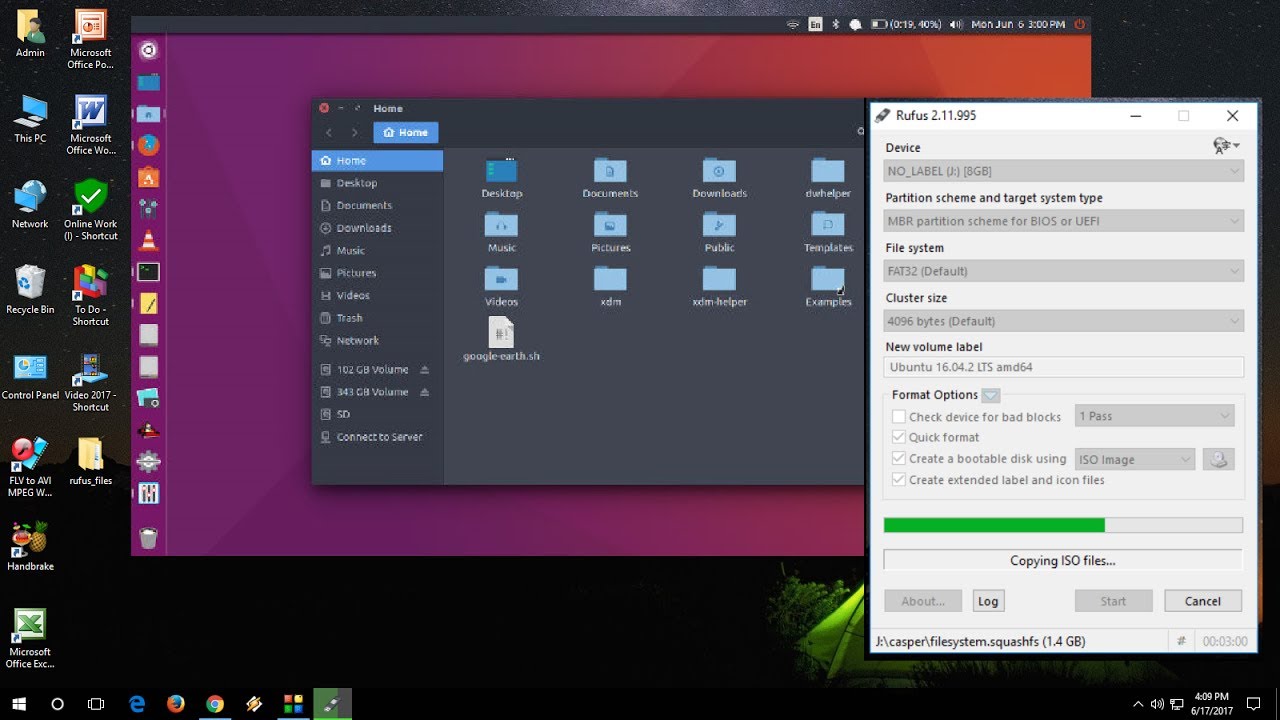This screenshot has width=1280, height=720.
Task: Click the Log button in Rufus
Action: (988, 601)
